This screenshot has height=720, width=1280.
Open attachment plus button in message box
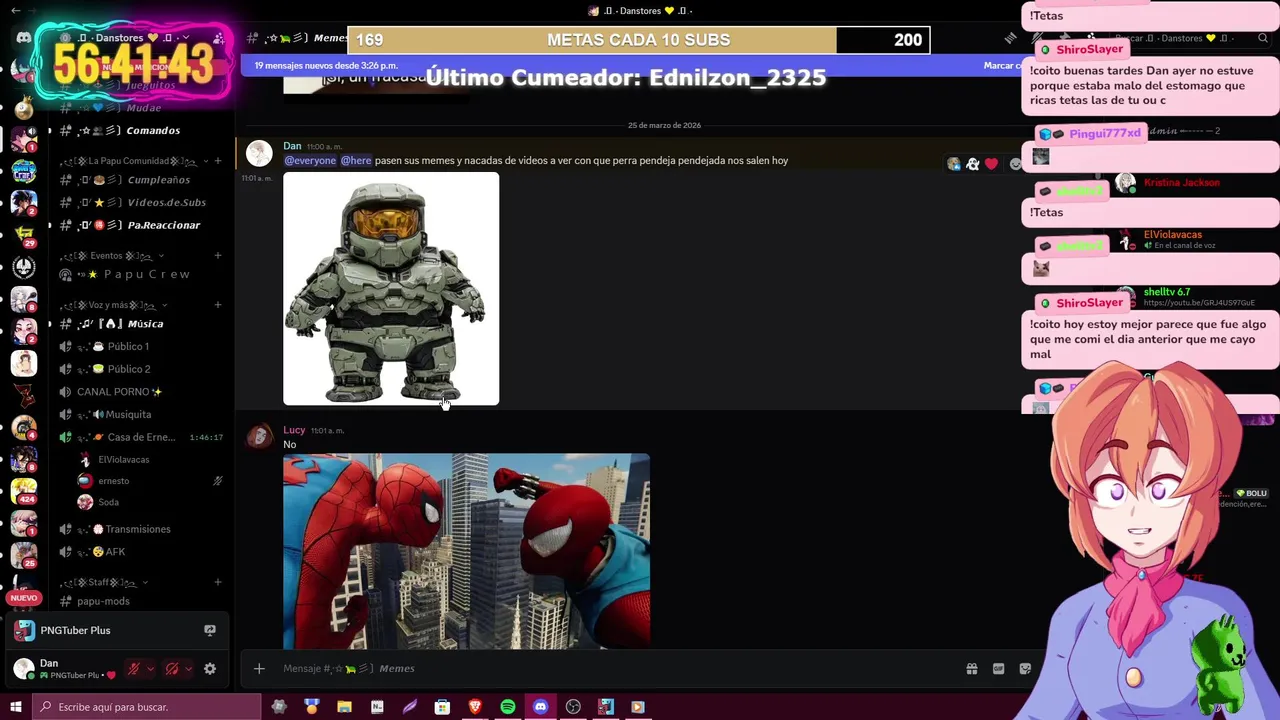tap(259, 668)
